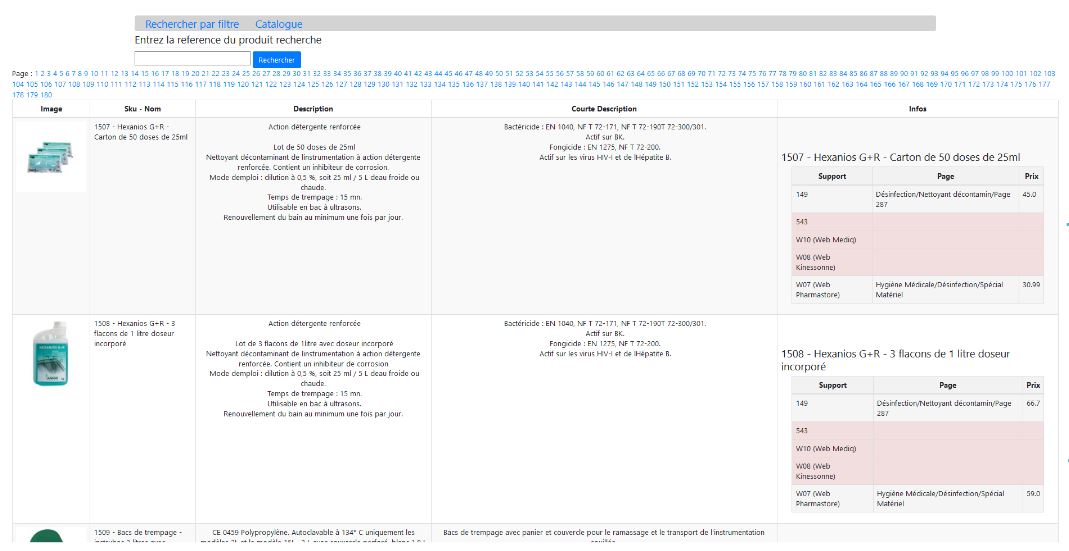This screenshot has height=551, width=1069.
Task: Go to page 130
Action: [x=383, y=85]
